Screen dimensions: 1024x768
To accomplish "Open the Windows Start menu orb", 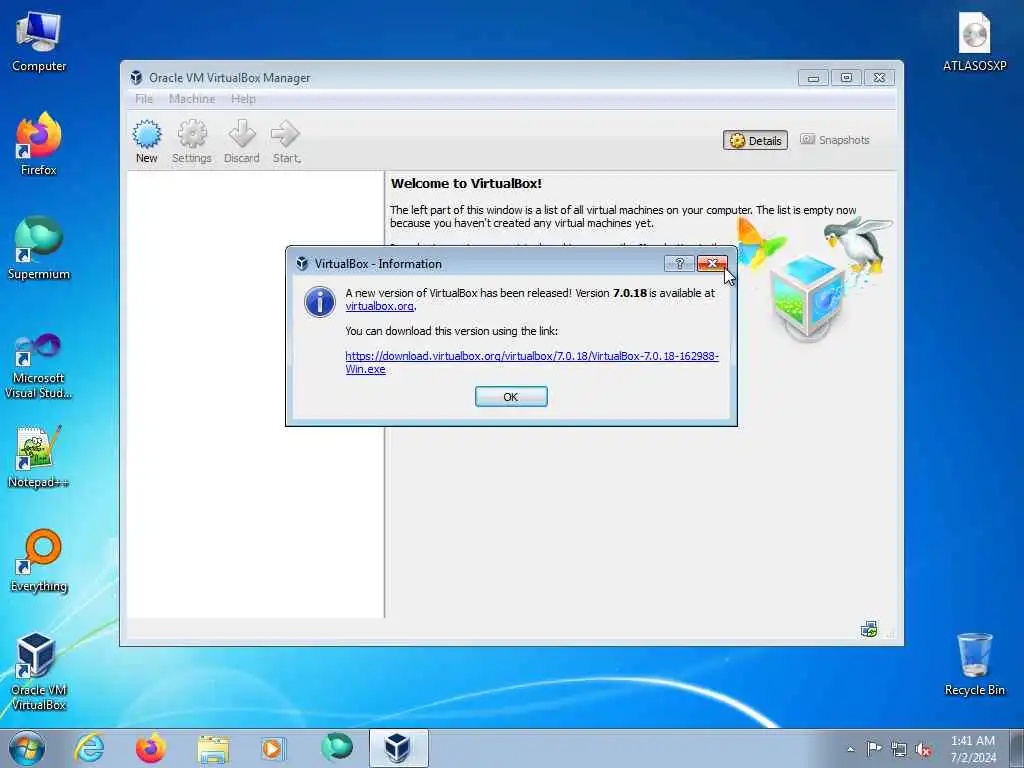I will pyautogui.click(x=27, y=748).
